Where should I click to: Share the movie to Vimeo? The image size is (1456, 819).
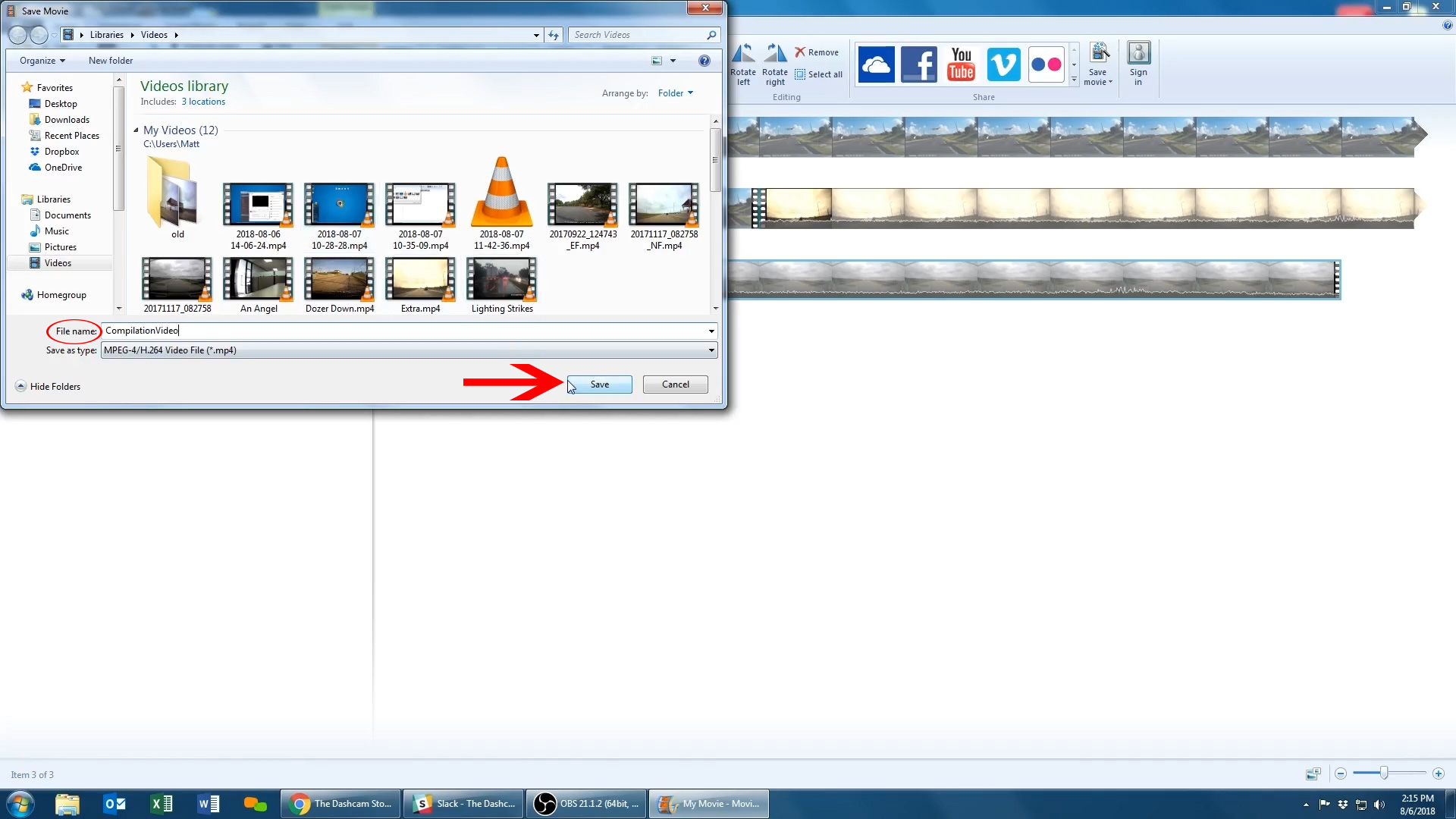point(1003,64)
